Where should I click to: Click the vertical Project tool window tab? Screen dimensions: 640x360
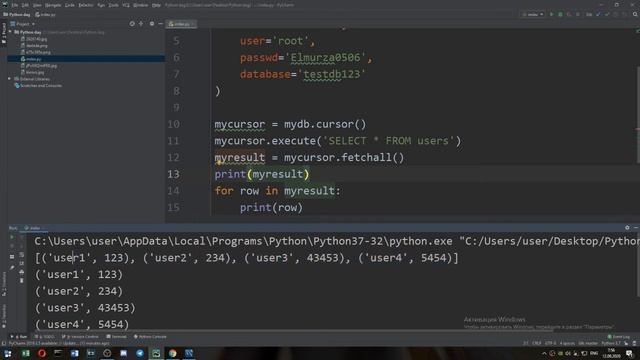(4, 33)
